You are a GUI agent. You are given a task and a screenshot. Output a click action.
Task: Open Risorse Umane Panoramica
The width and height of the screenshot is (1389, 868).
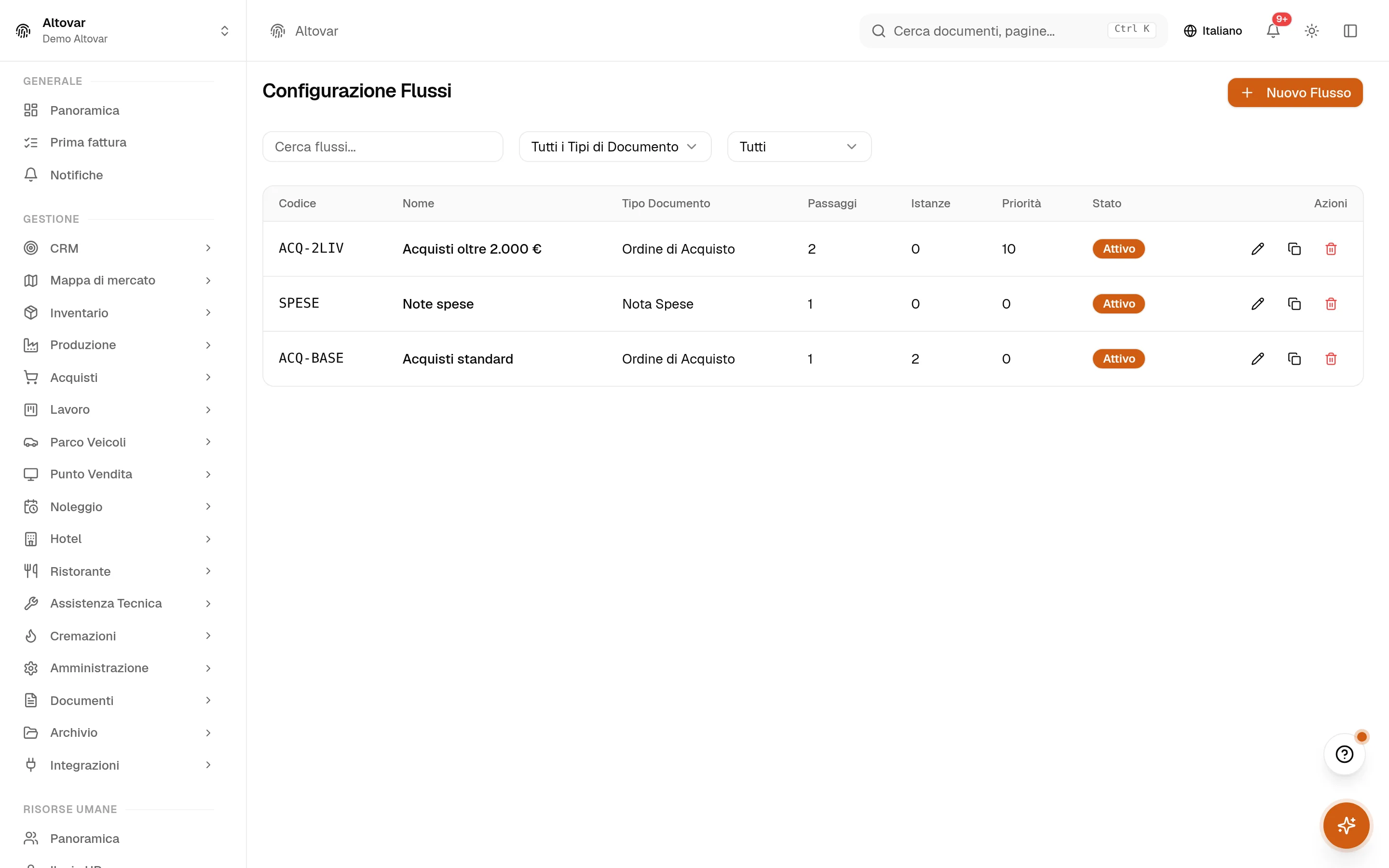[x=118, y=839]
